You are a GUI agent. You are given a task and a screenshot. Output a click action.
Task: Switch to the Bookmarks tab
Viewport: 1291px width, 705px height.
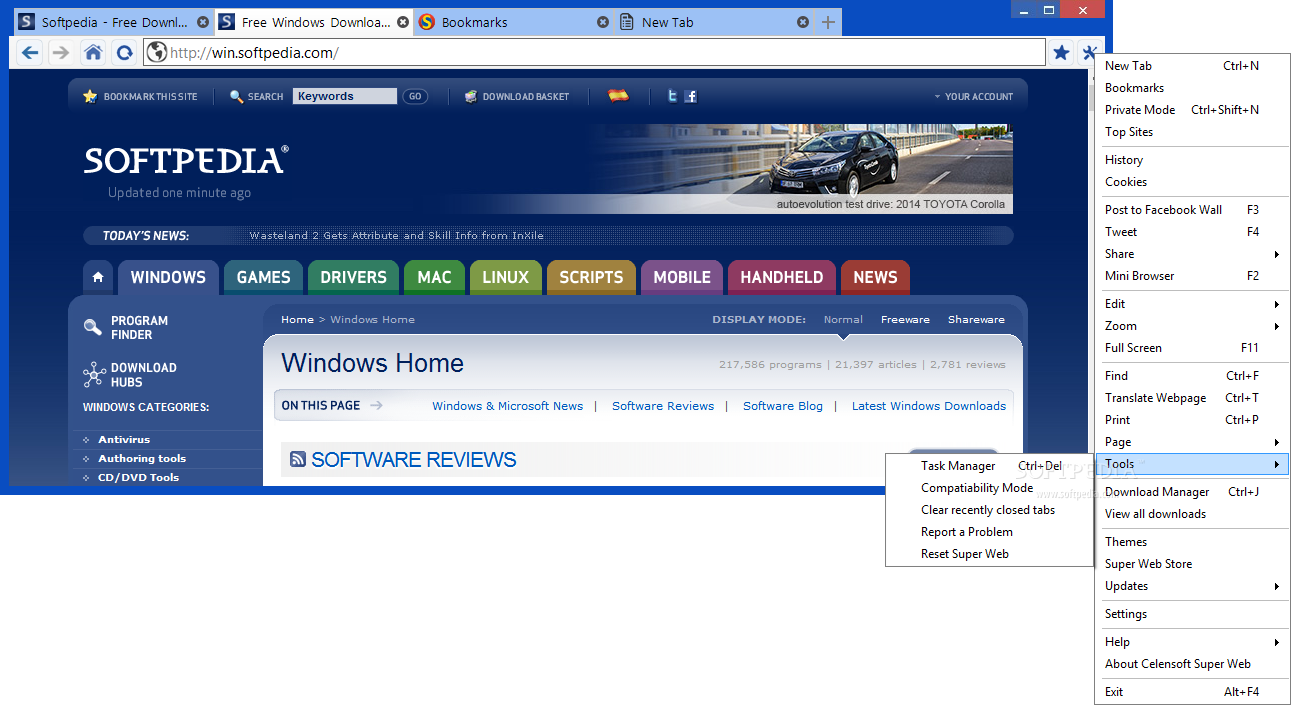pos(514,22)
